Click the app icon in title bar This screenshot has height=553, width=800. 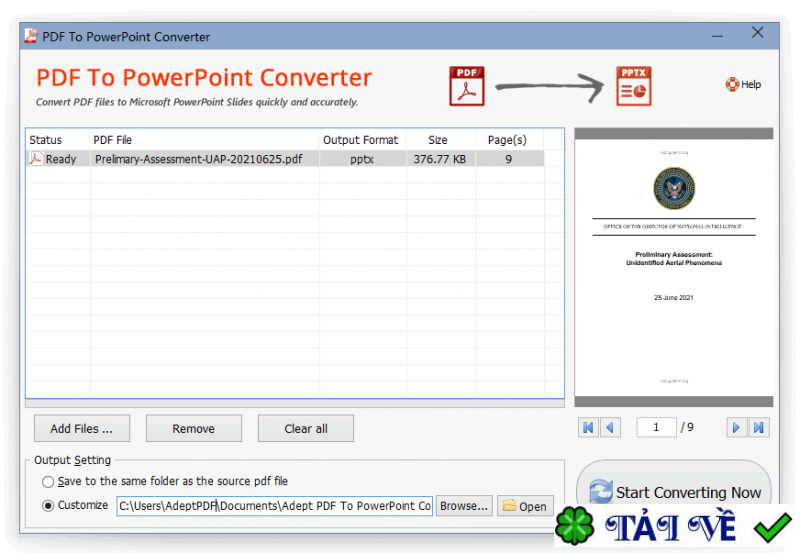coord(31,36)
